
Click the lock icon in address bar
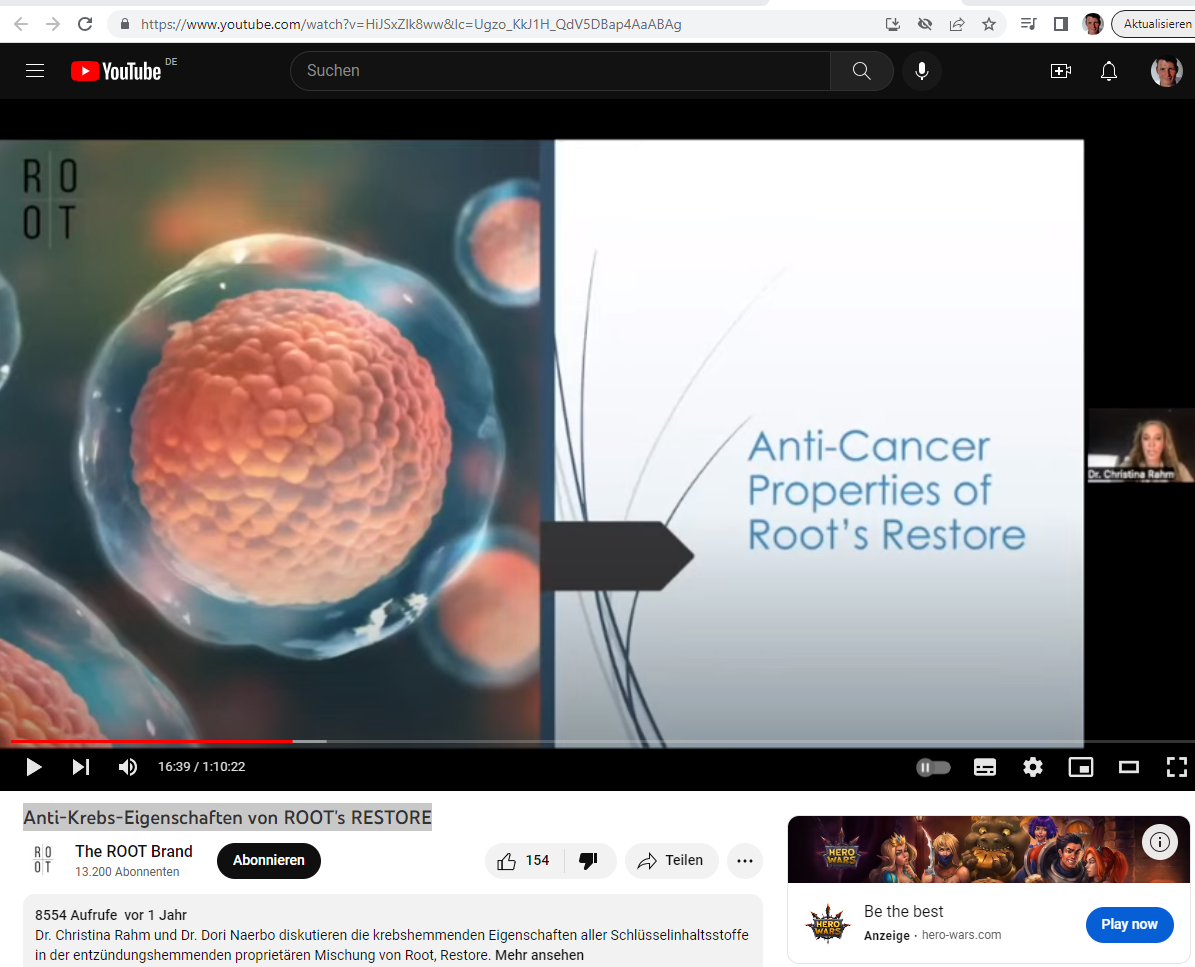(x=125, y=24)
